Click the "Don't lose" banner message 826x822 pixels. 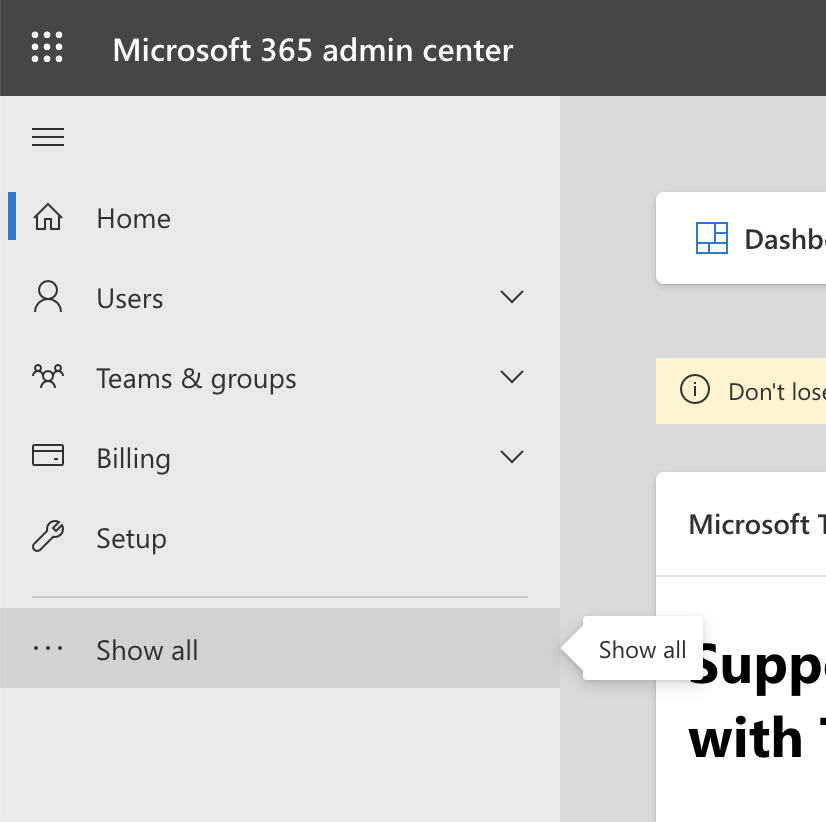tap(777, 392)
